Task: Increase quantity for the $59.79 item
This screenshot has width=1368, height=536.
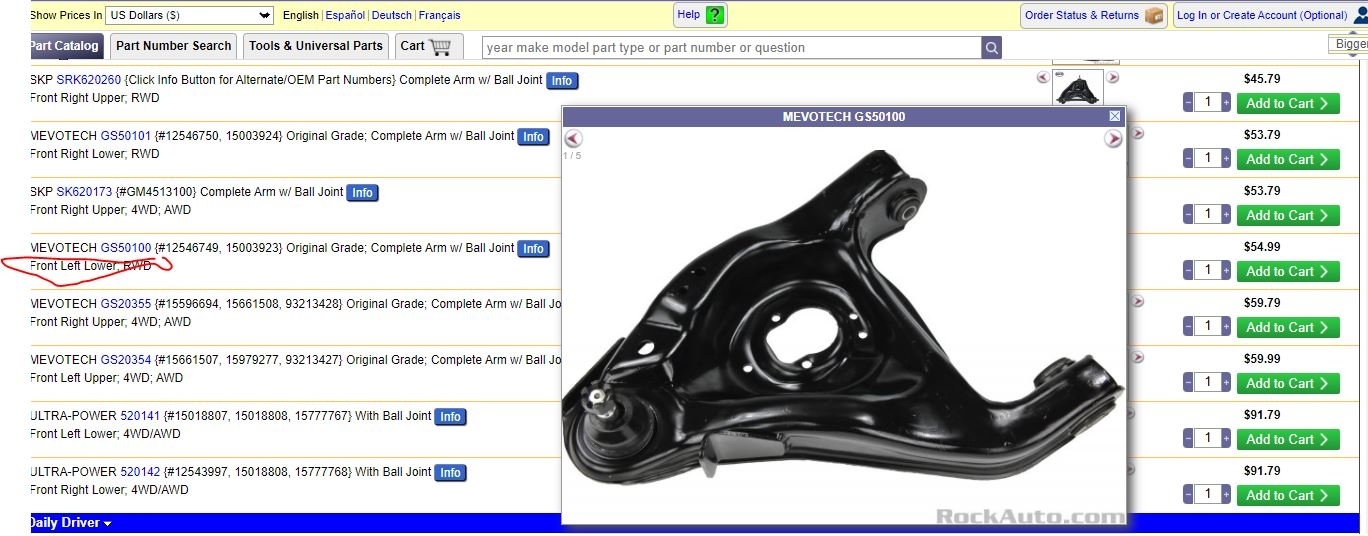Action: coord(1226,326)
